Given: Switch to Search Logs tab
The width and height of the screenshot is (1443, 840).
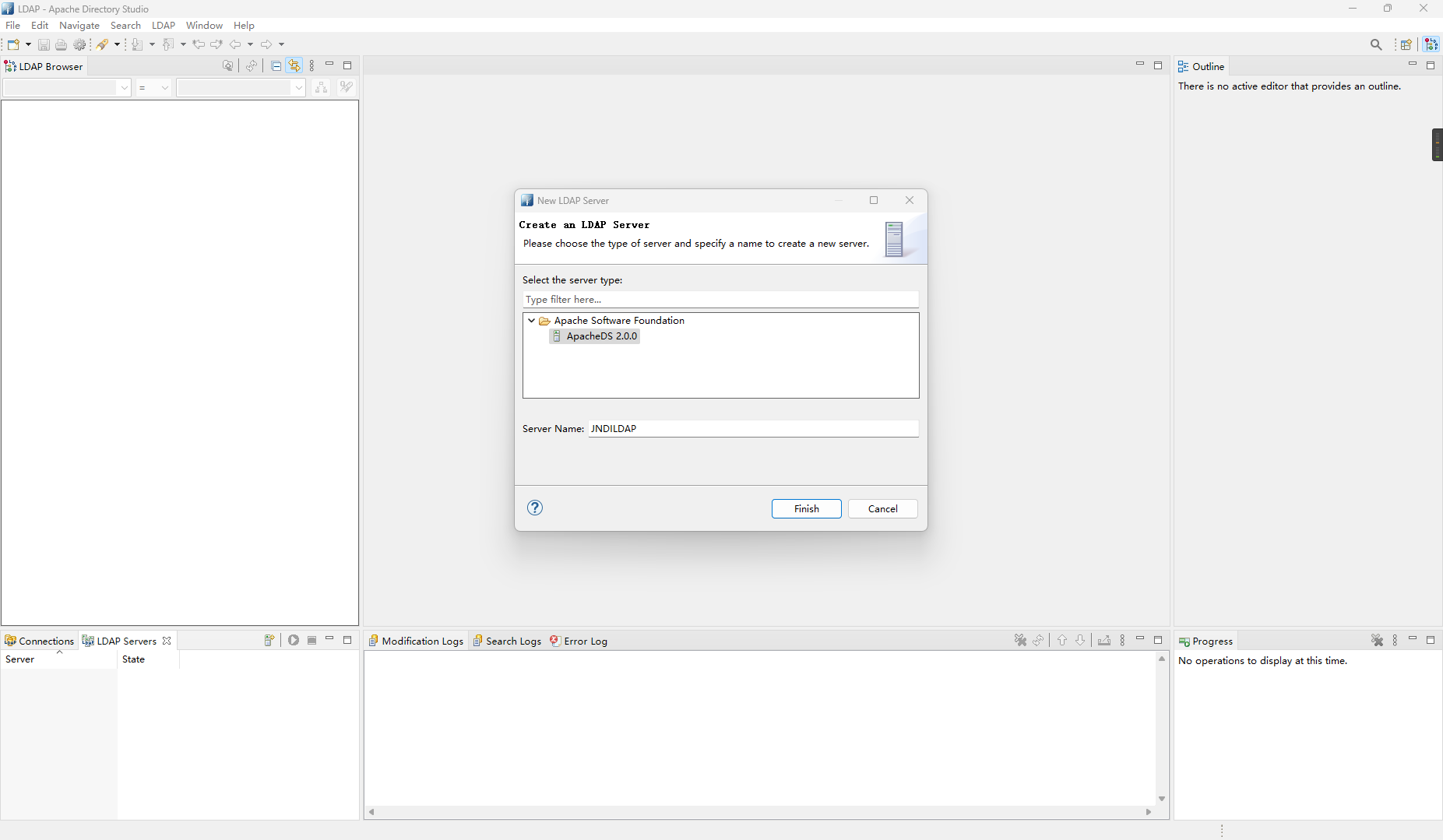Looking at the screenshot, I should [x=507, y=641].
